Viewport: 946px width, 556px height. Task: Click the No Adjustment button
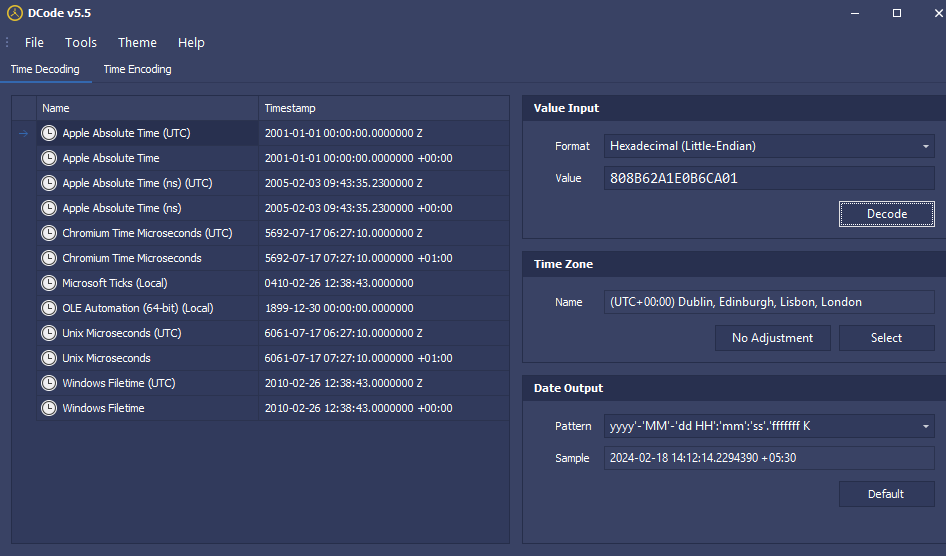point(773,338)
